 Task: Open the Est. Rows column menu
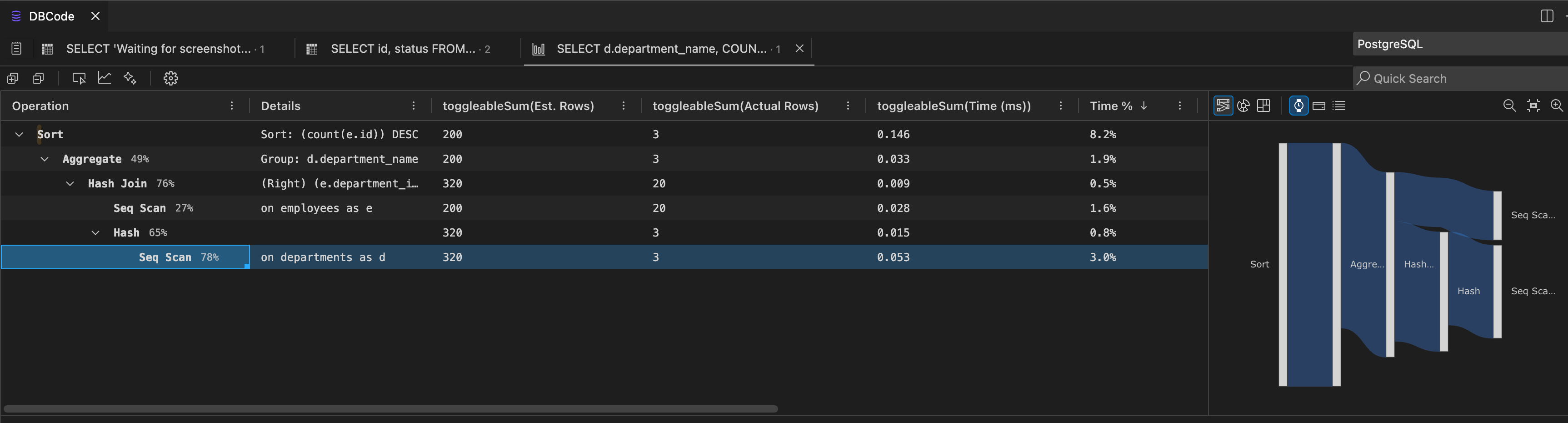tap(623, 106)
